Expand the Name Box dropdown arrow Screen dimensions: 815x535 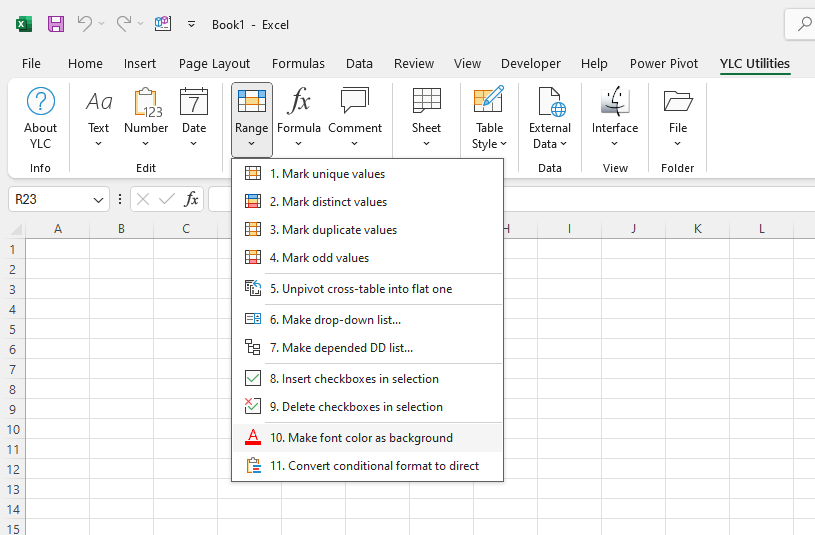[x=98, y=200]
